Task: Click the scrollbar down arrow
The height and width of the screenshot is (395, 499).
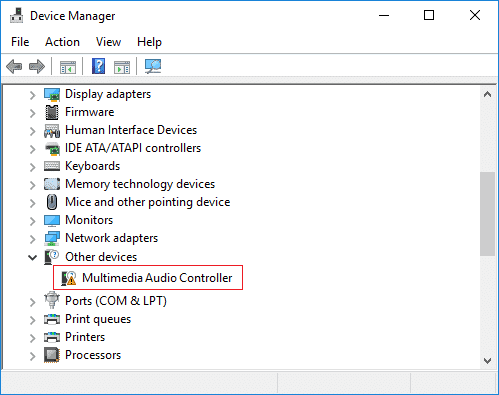Action: click(487, 361)
